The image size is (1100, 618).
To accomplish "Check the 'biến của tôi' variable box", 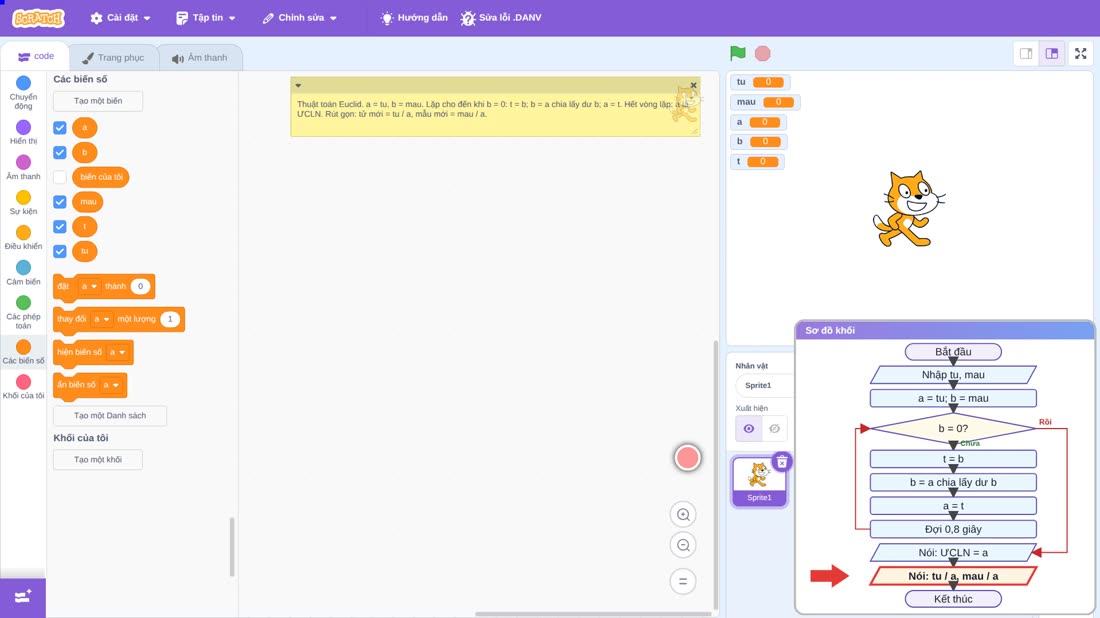I will pos(60,177).
